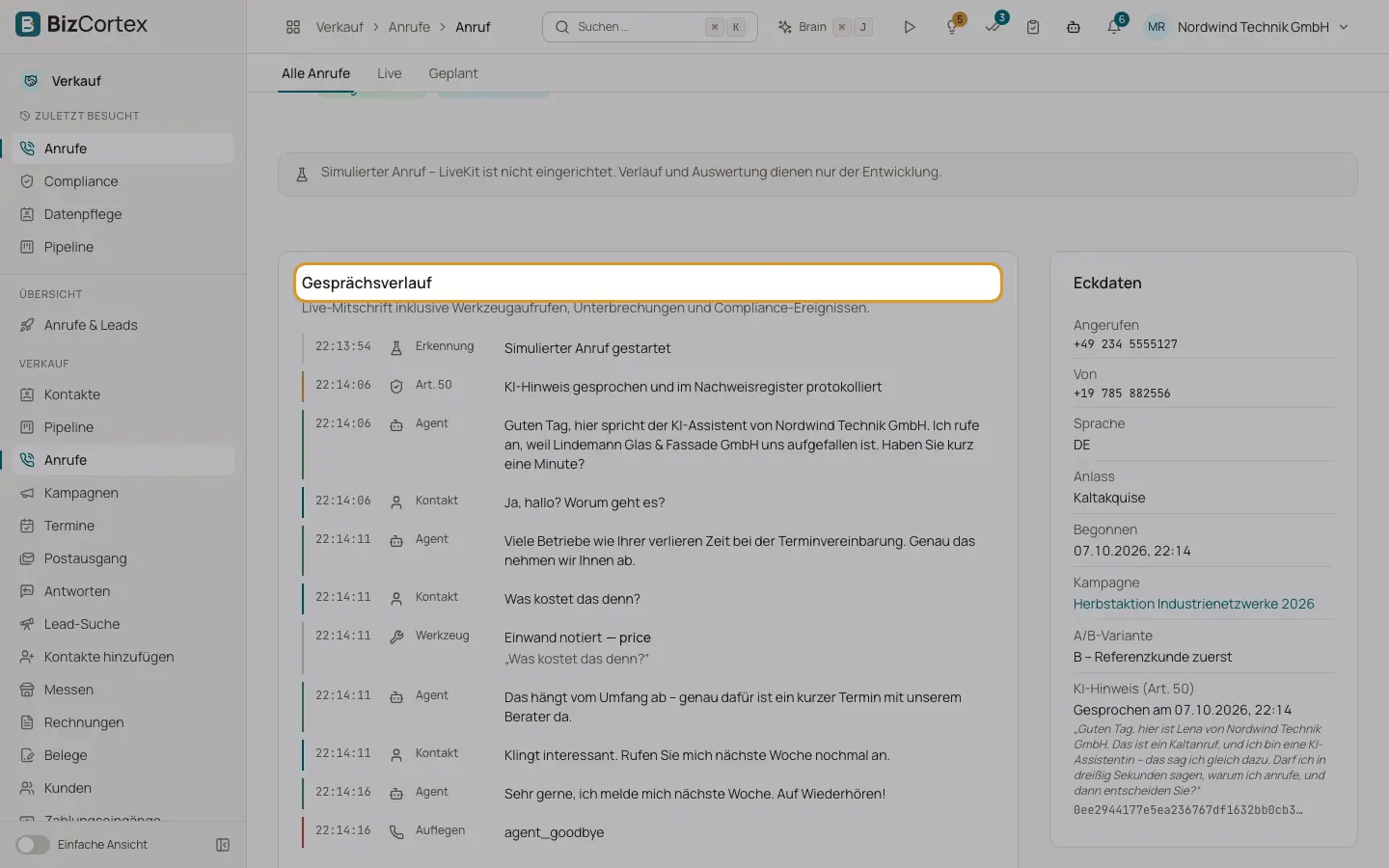Click the wrench icon of the Werkzeug entry
1389x868 pixels.
point(396,637)
